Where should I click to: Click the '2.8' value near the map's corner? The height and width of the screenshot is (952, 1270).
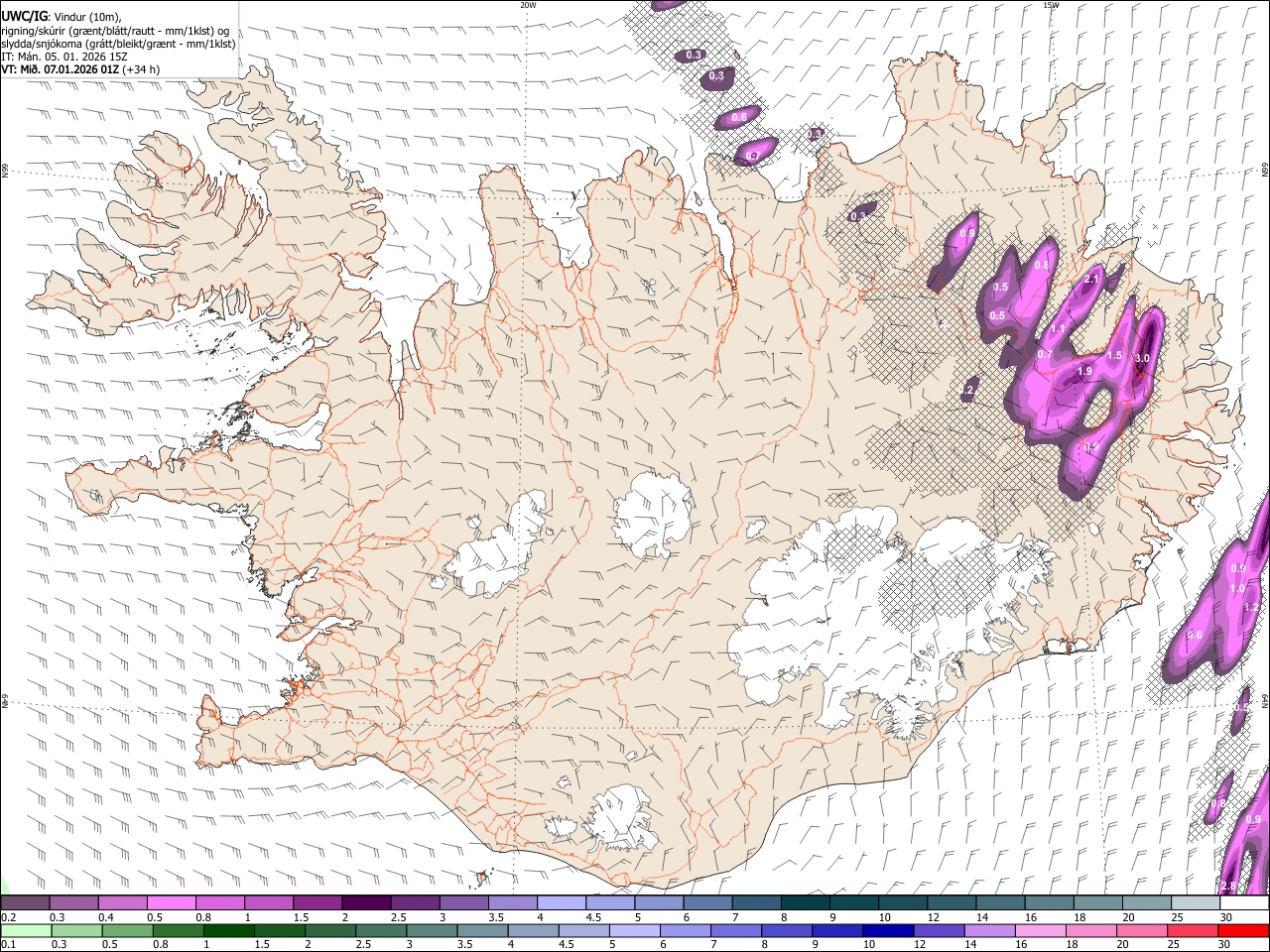click(1228, 886)
